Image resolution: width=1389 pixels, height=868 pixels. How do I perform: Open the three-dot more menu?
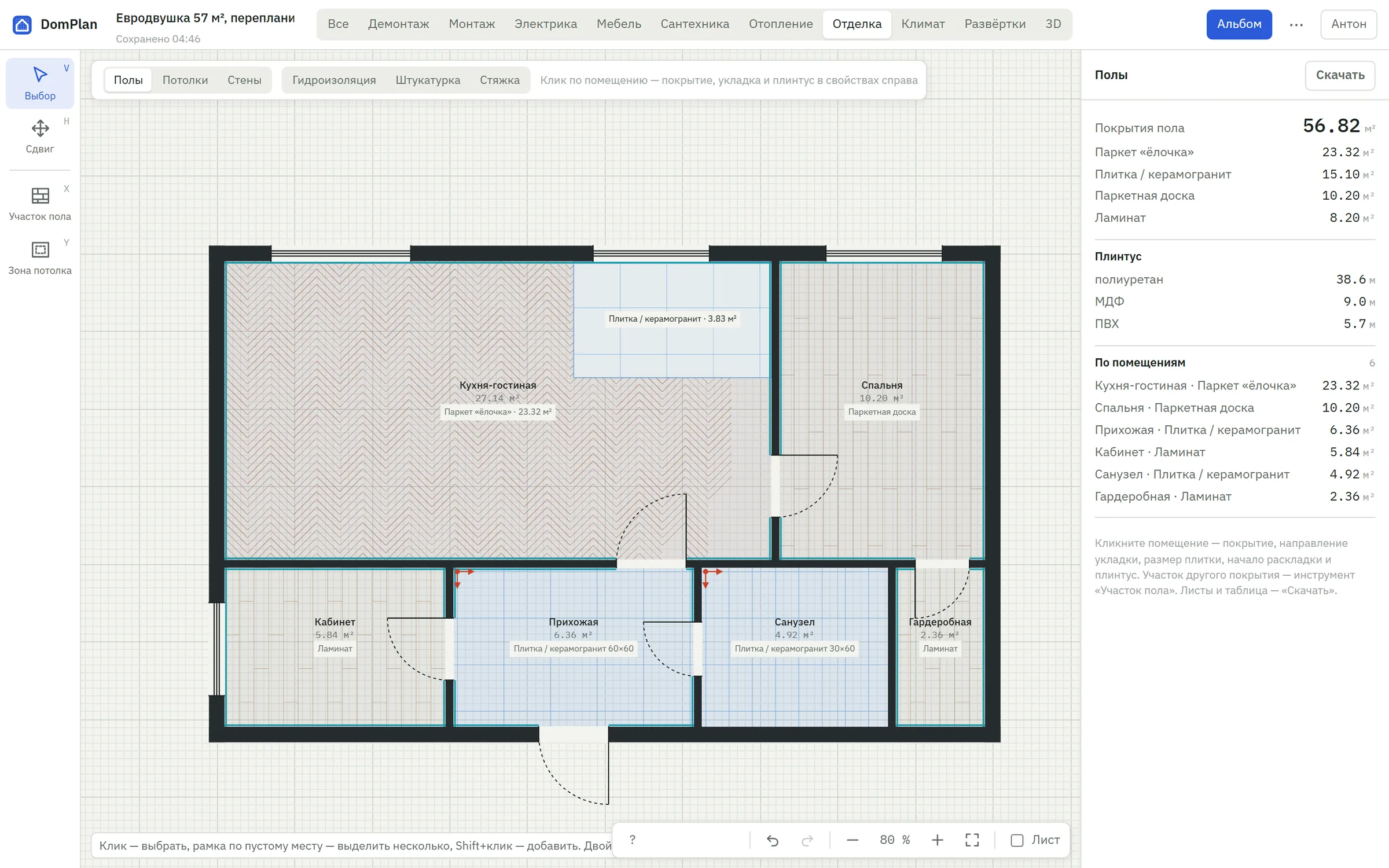[x=1296, y=24]
